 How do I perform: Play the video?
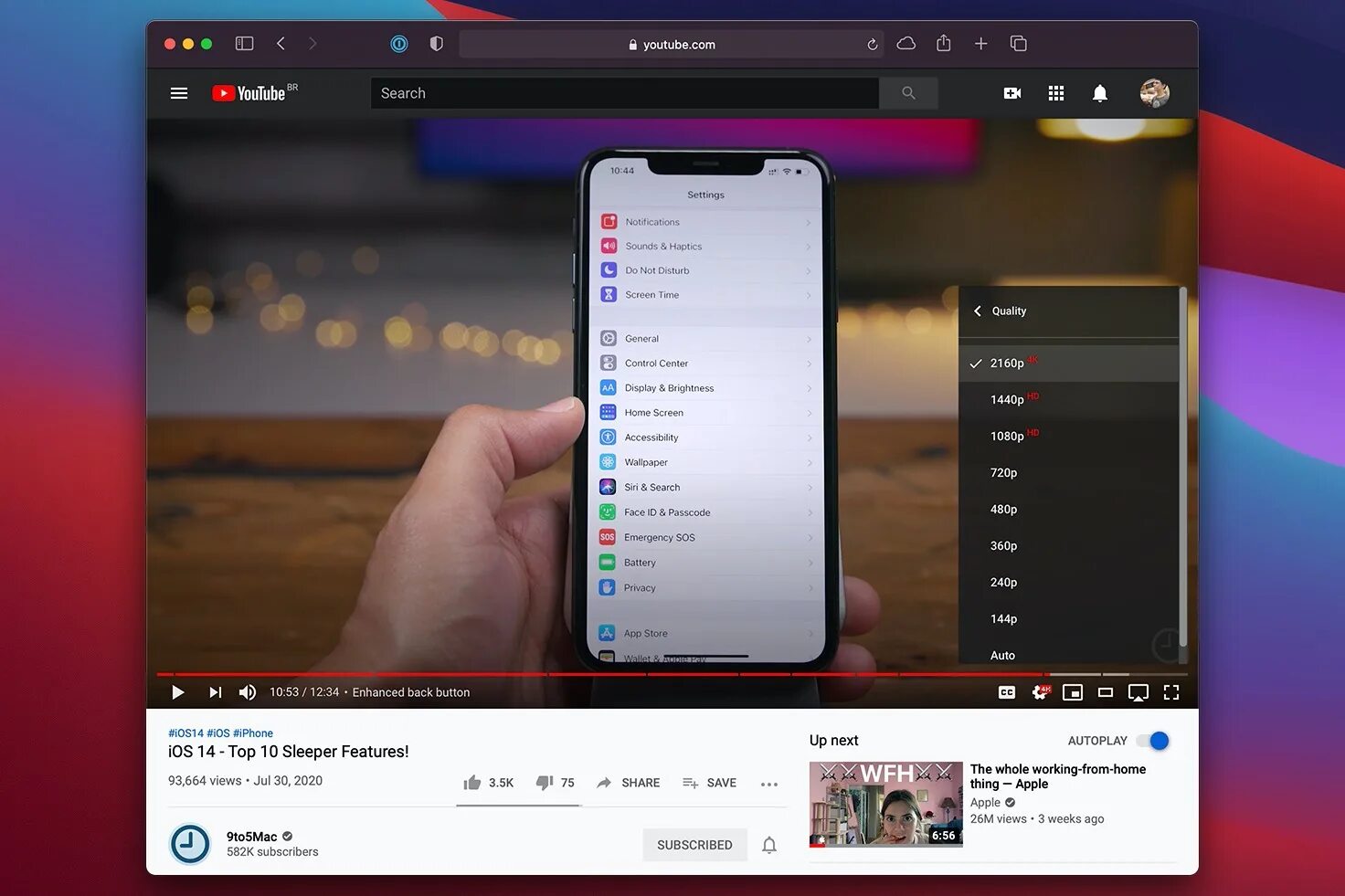pos(178,692)
